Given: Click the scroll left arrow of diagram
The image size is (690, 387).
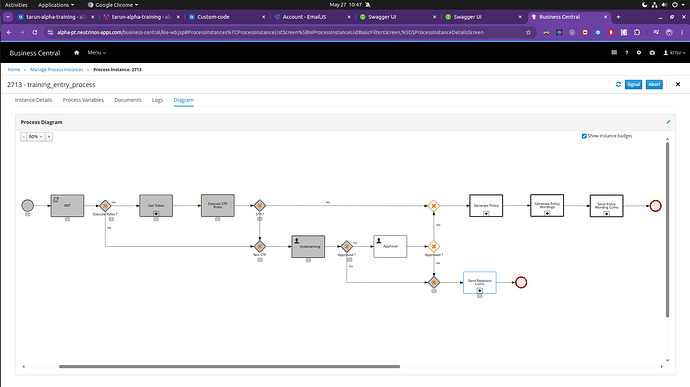Looking at the screenshot, I should 24,366.
